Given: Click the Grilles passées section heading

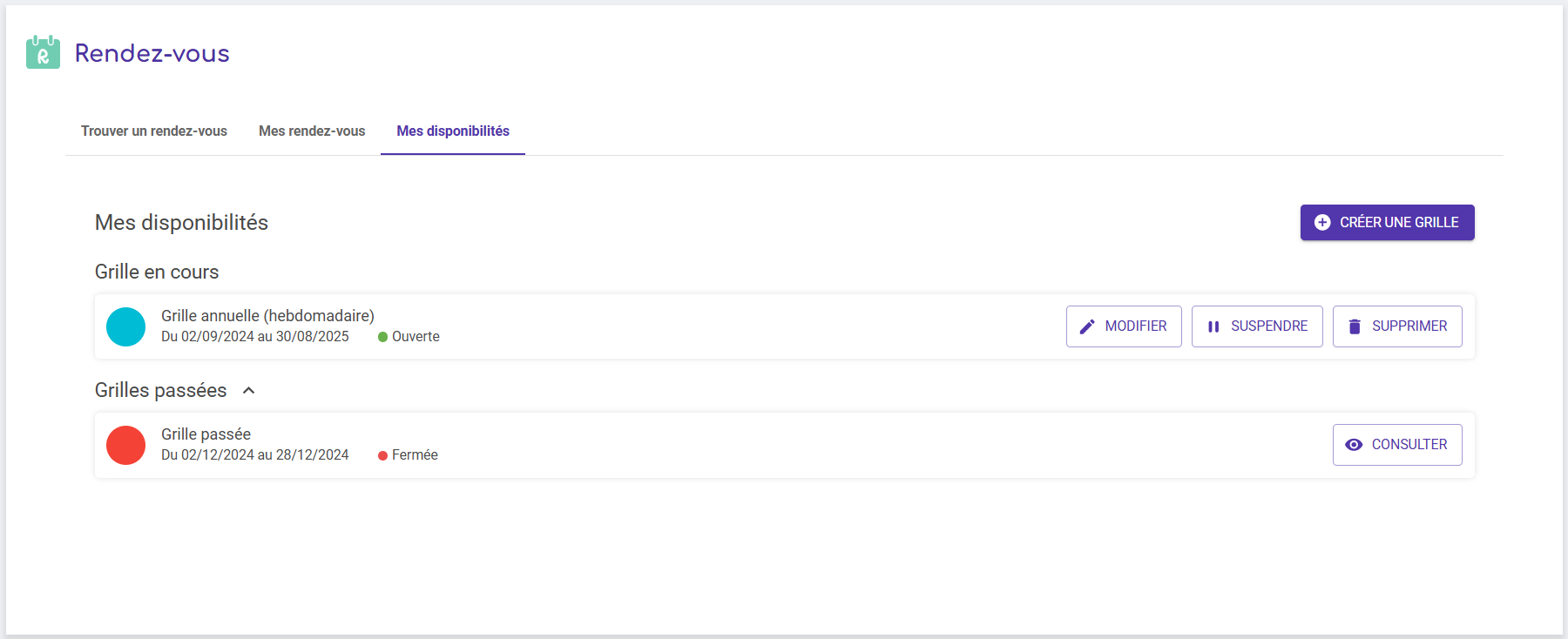Looking at the screenshot, I should 160,391.
